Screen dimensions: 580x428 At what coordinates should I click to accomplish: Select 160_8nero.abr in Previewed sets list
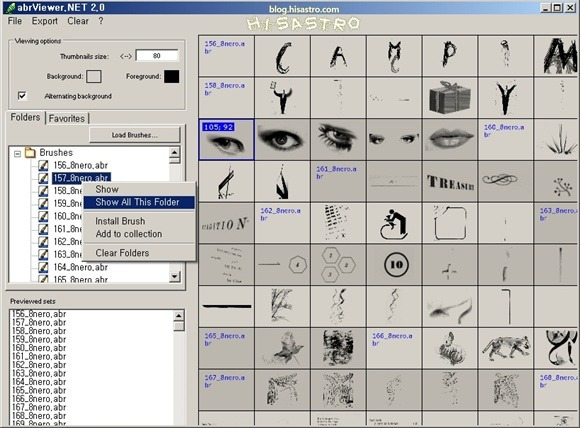point(39,348)
